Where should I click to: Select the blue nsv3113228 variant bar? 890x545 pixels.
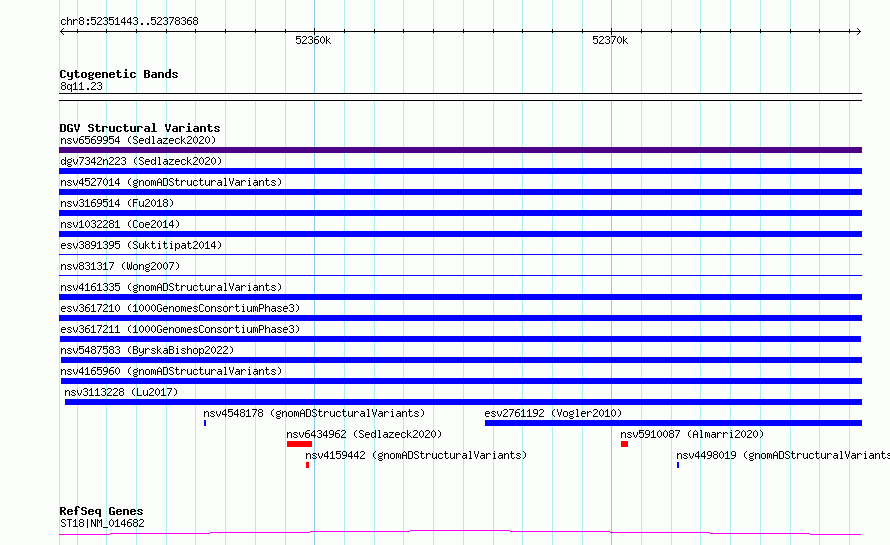(x=463, y=402)
